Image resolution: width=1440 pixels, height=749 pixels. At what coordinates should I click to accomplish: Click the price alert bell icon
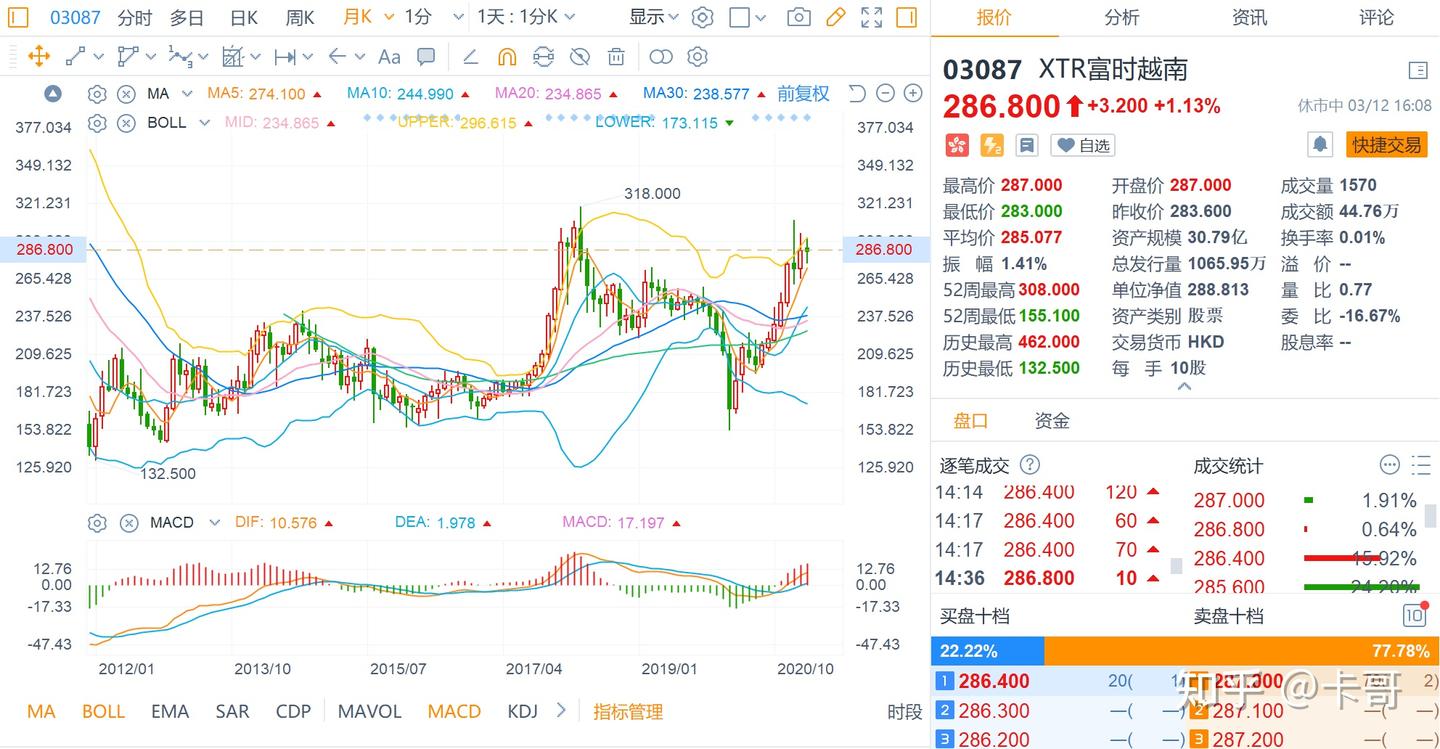click(x=1320, y=145)
